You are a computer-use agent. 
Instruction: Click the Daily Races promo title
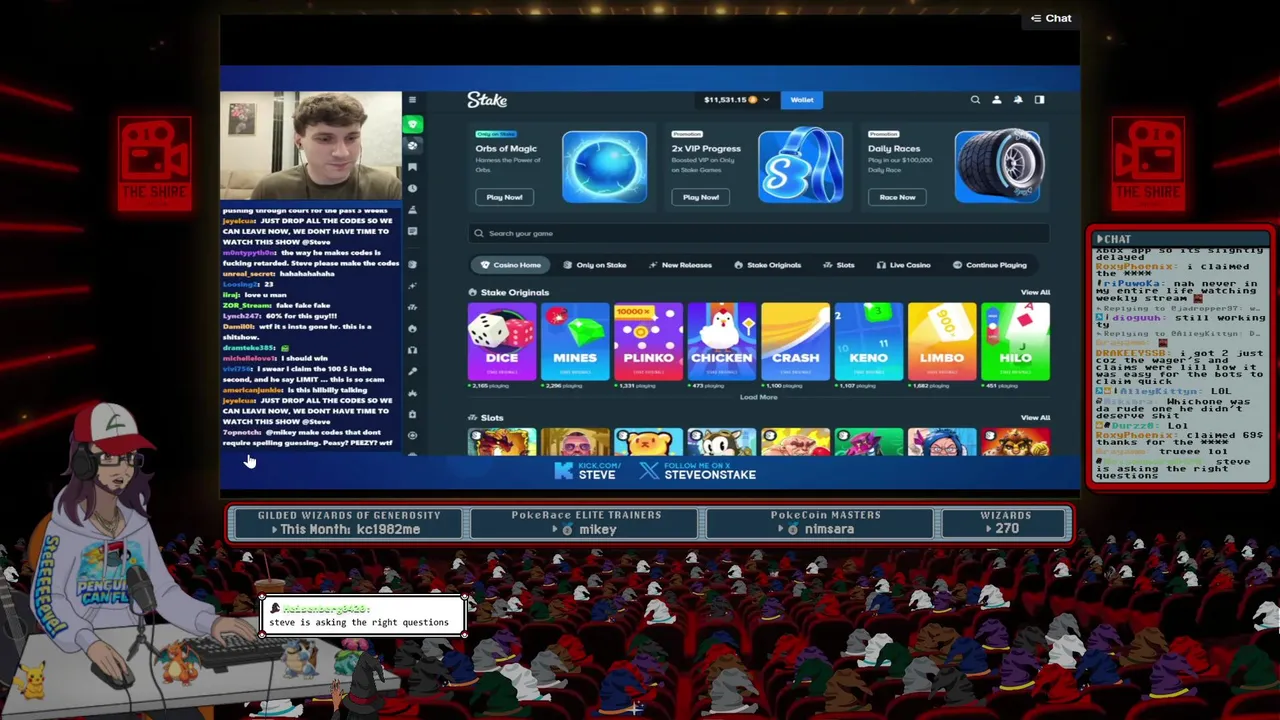point(894,149)
